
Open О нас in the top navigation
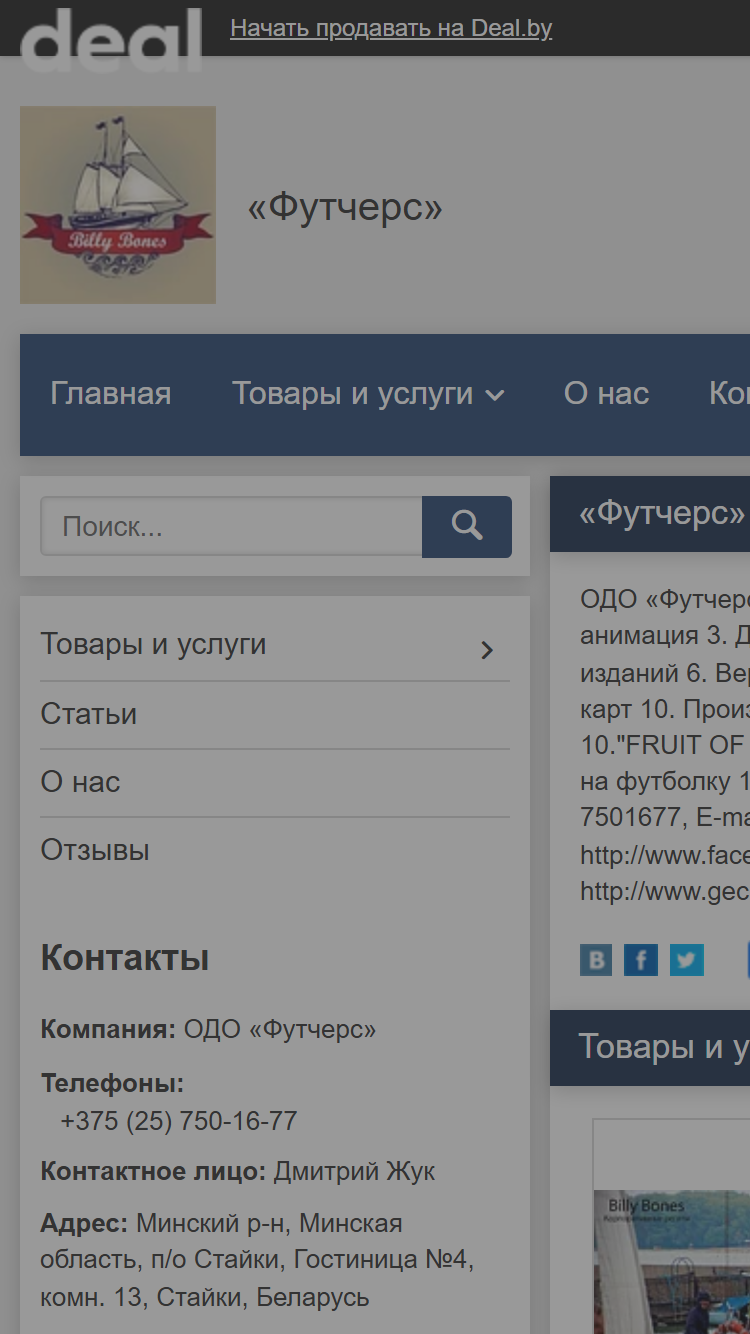(x=607, y=394)
